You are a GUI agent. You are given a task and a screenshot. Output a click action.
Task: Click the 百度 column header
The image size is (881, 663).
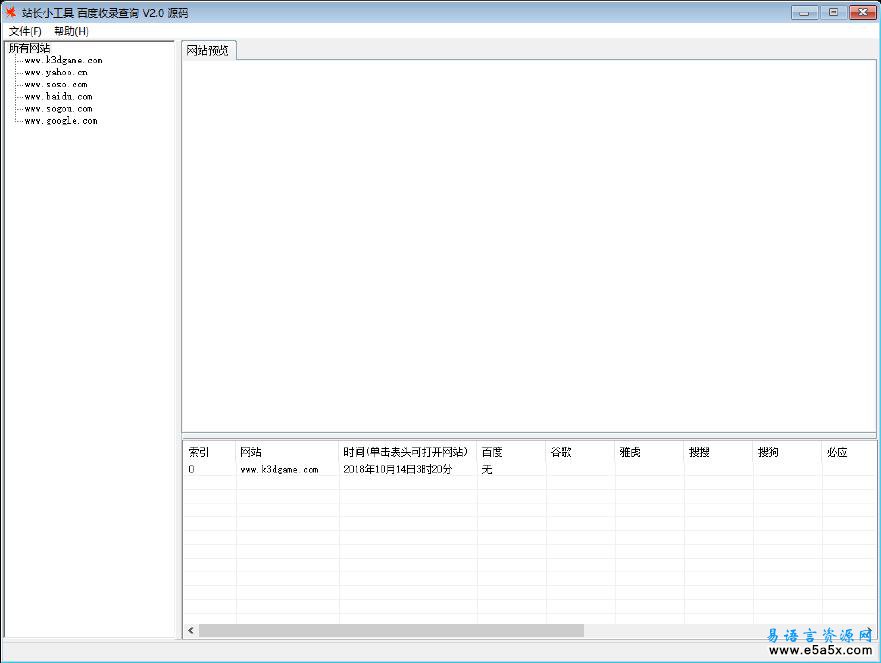pyautogui.click(x=511, y=452)
